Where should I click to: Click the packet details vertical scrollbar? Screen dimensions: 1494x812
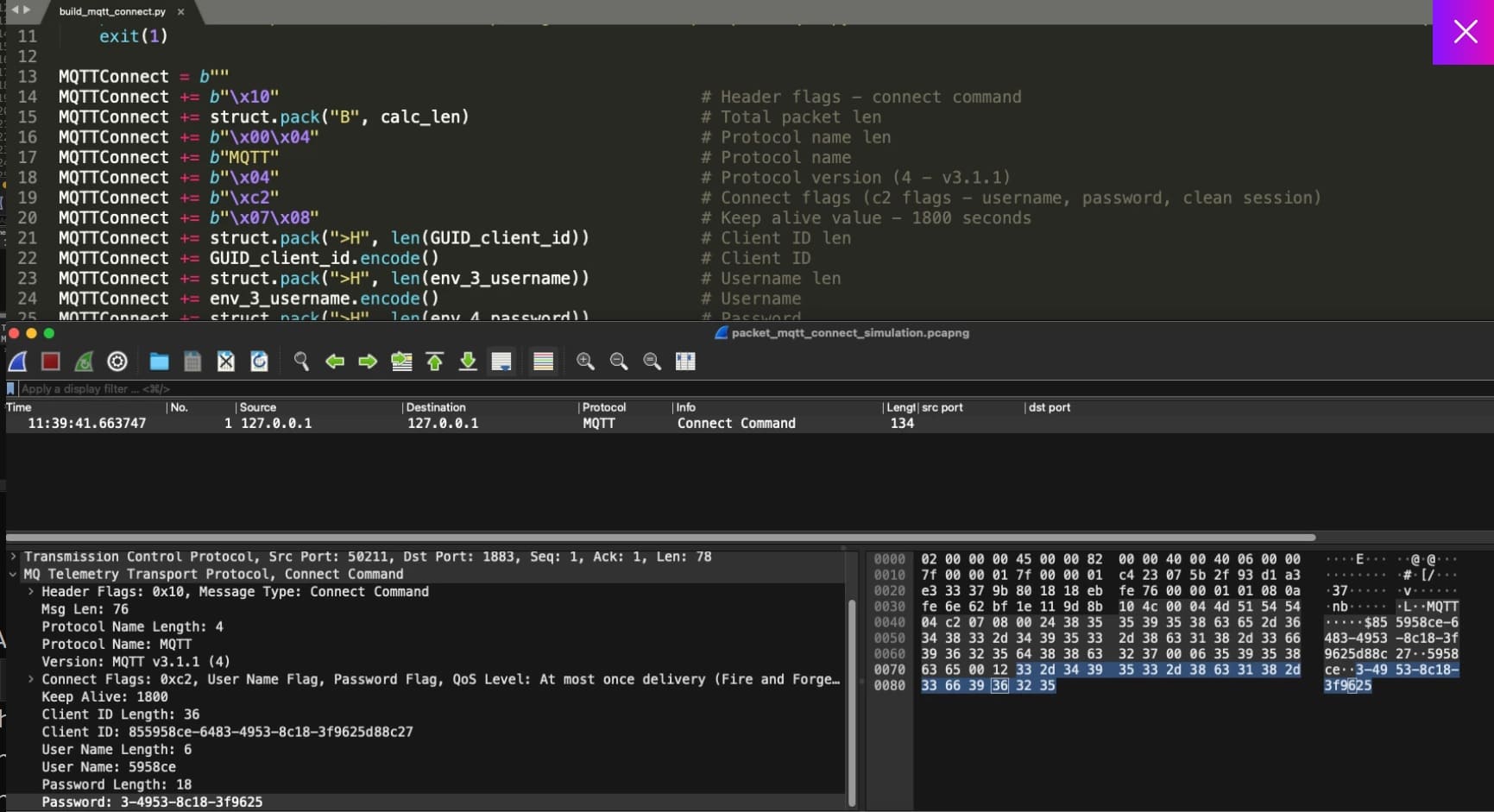[x=852, y=702]
